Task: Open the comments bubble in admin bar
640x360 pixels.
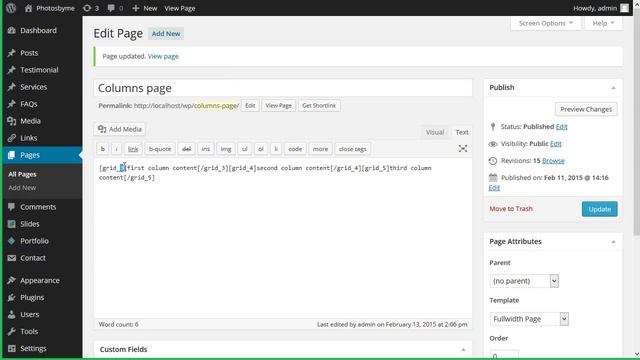Action: (x=115, y=8)
